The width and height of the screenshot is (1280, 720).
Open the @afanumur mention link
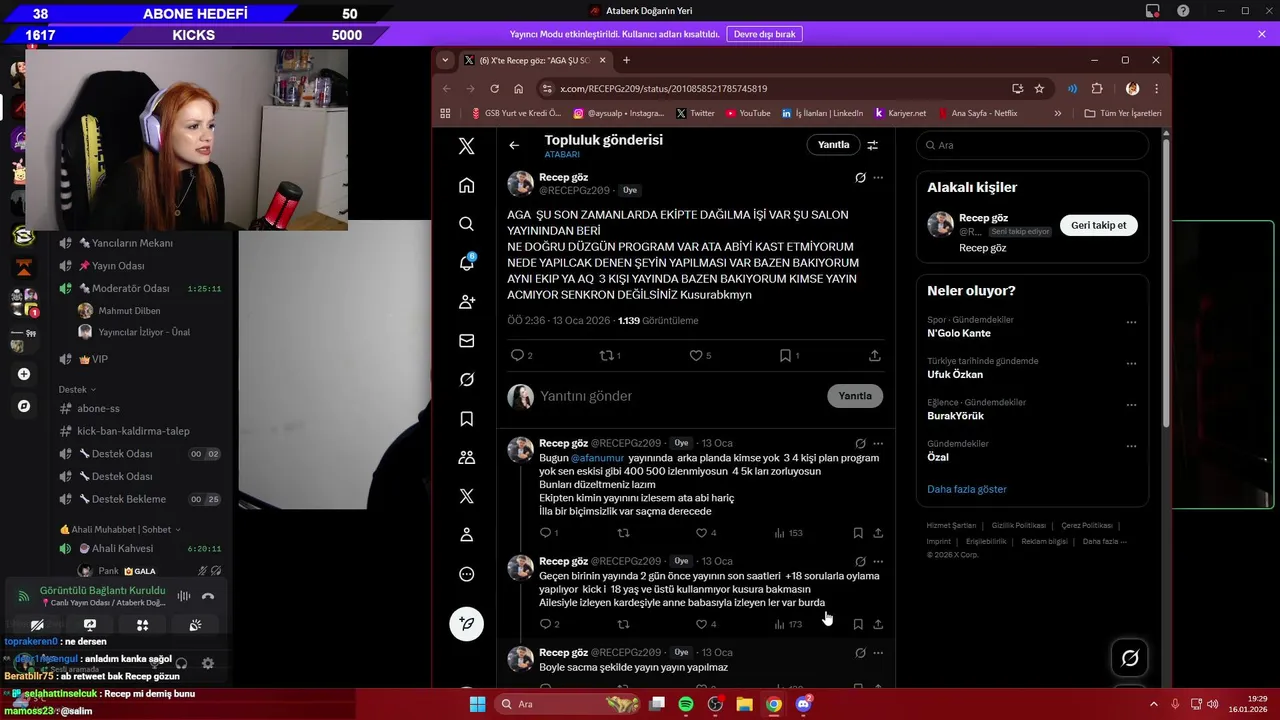click(x=598, y=458)
